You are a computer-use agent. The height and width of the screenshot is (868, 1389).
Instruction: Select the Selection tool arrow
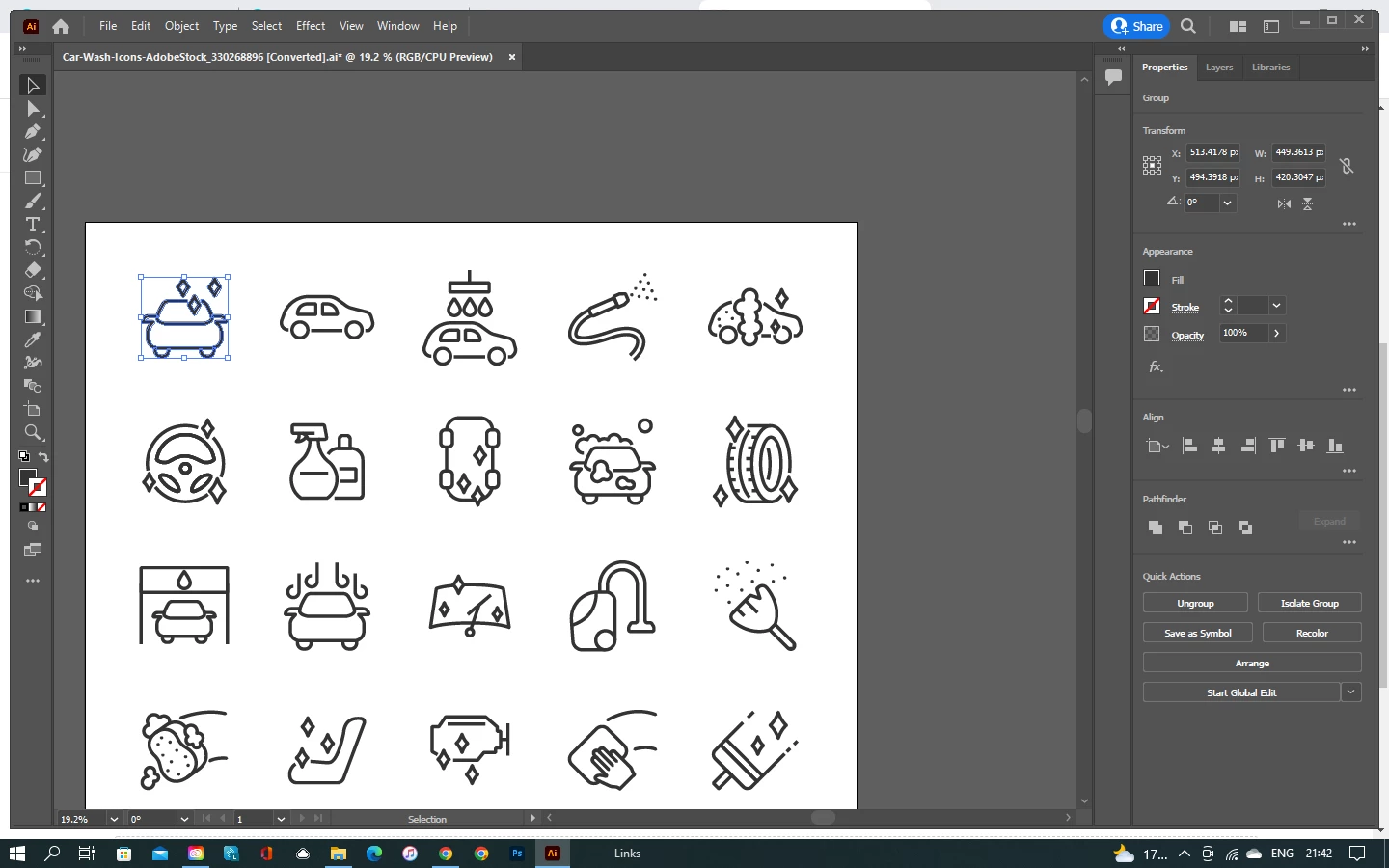[x=33, y=86]
